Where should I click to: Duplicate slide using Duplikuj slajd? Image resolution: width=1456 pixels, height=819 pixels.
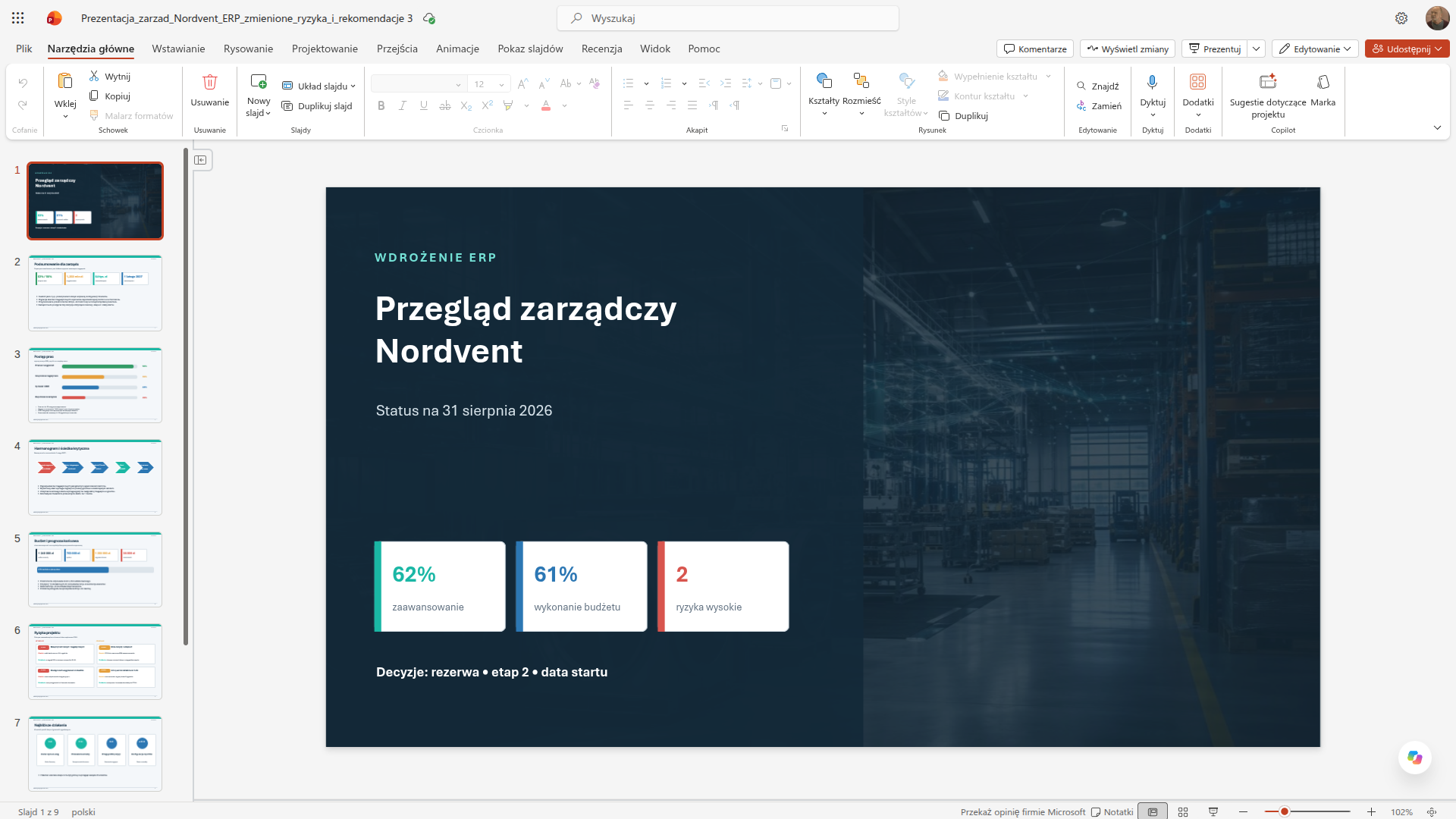click(x=317, y=106)
